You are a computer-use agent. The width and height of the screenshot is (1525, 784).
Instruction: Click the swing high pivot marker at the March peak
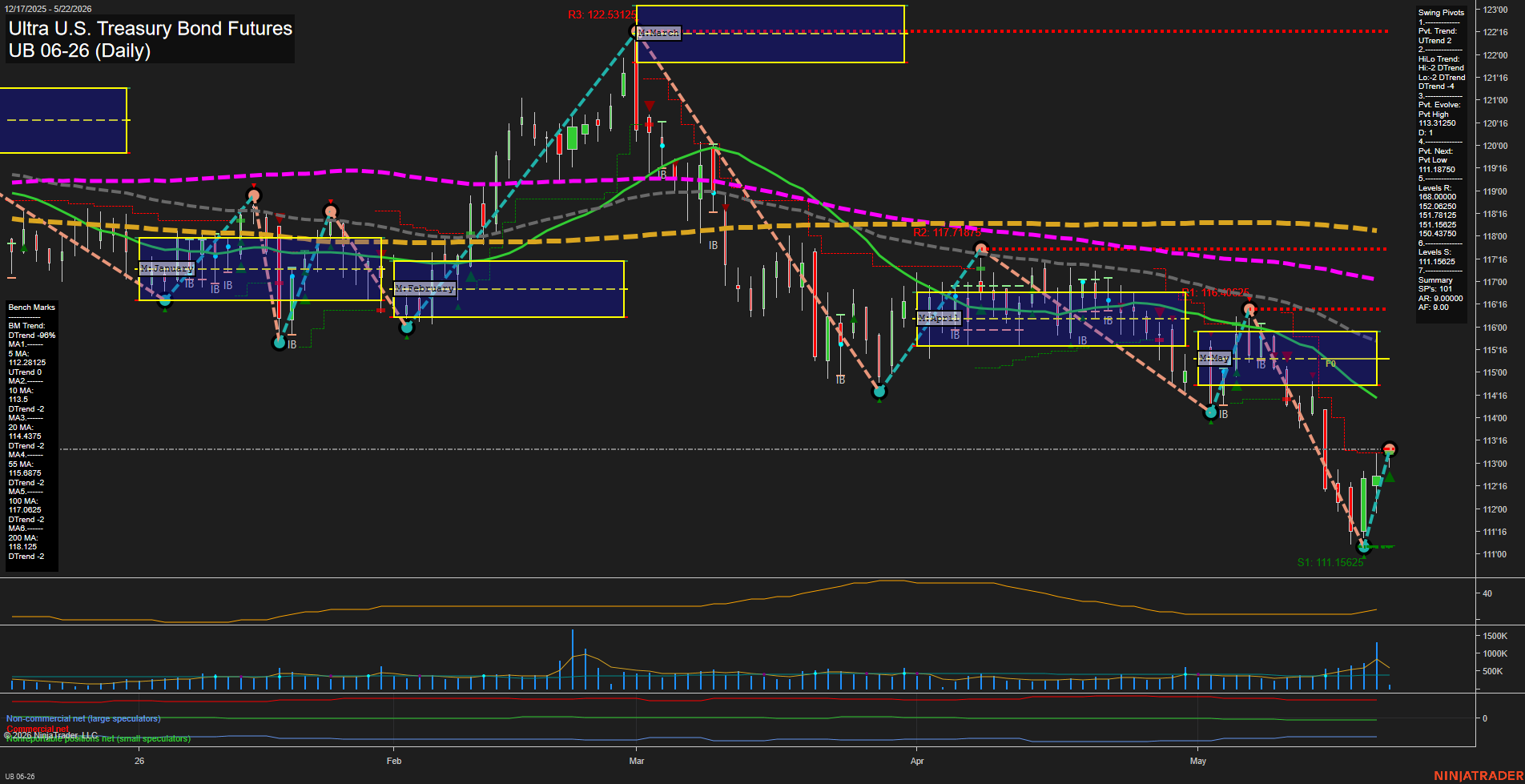[635, 31]
